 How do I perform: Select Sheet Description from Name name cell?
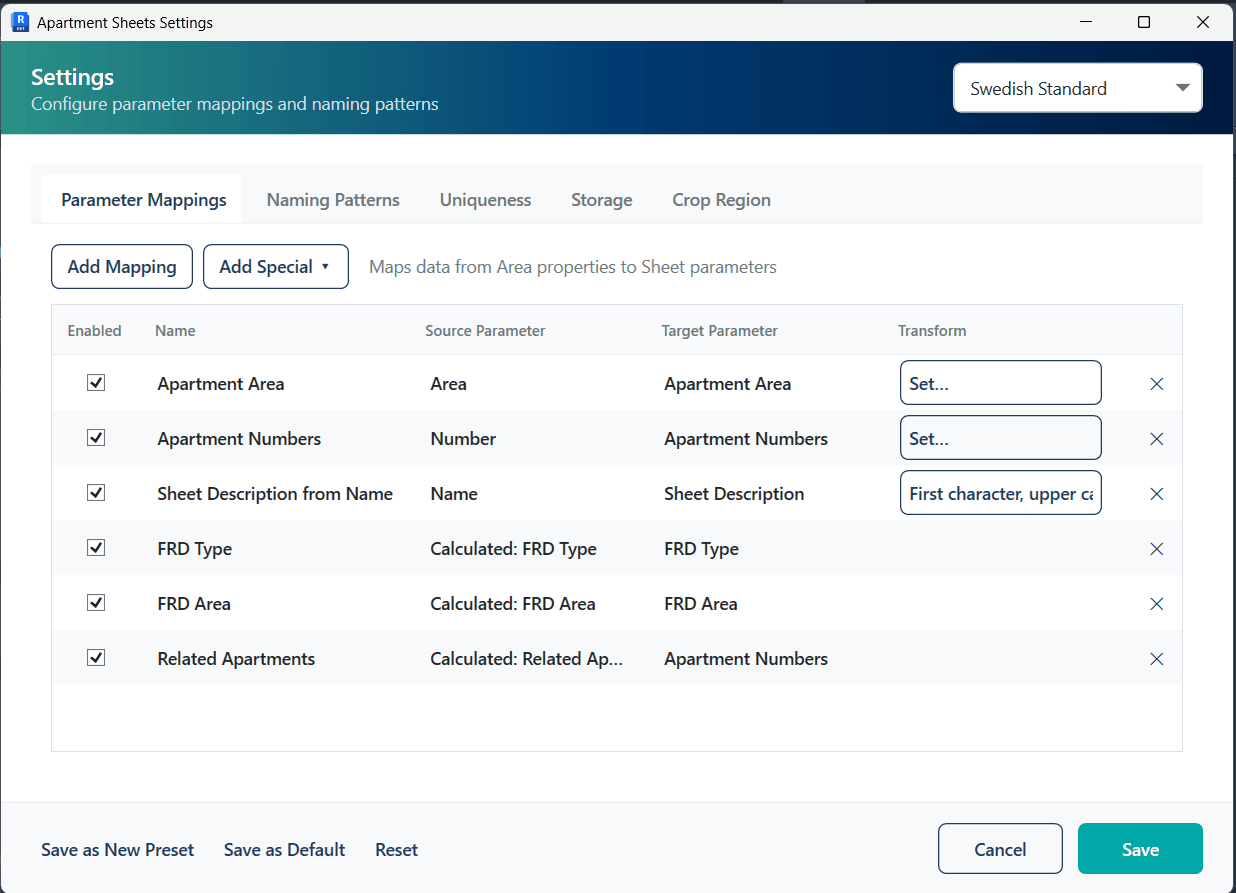[x=275, y=494]
